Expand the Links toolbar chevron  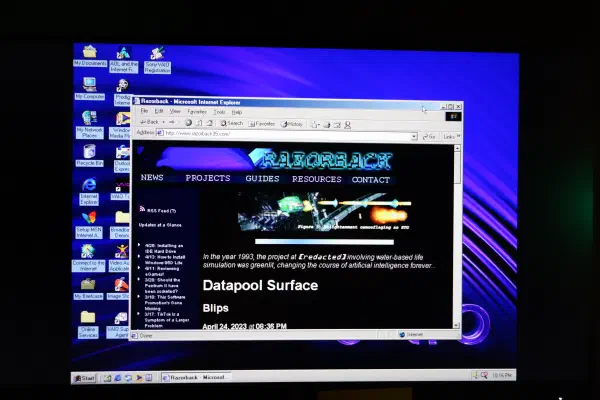tap(458, 136)
